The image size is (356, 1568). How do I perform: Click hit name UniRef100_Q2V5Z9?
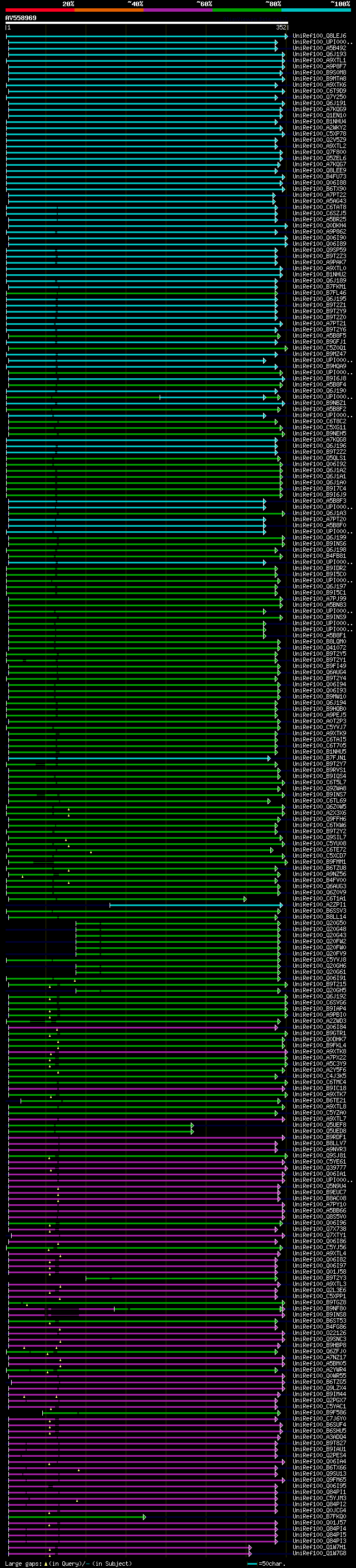tap(319, 140)
